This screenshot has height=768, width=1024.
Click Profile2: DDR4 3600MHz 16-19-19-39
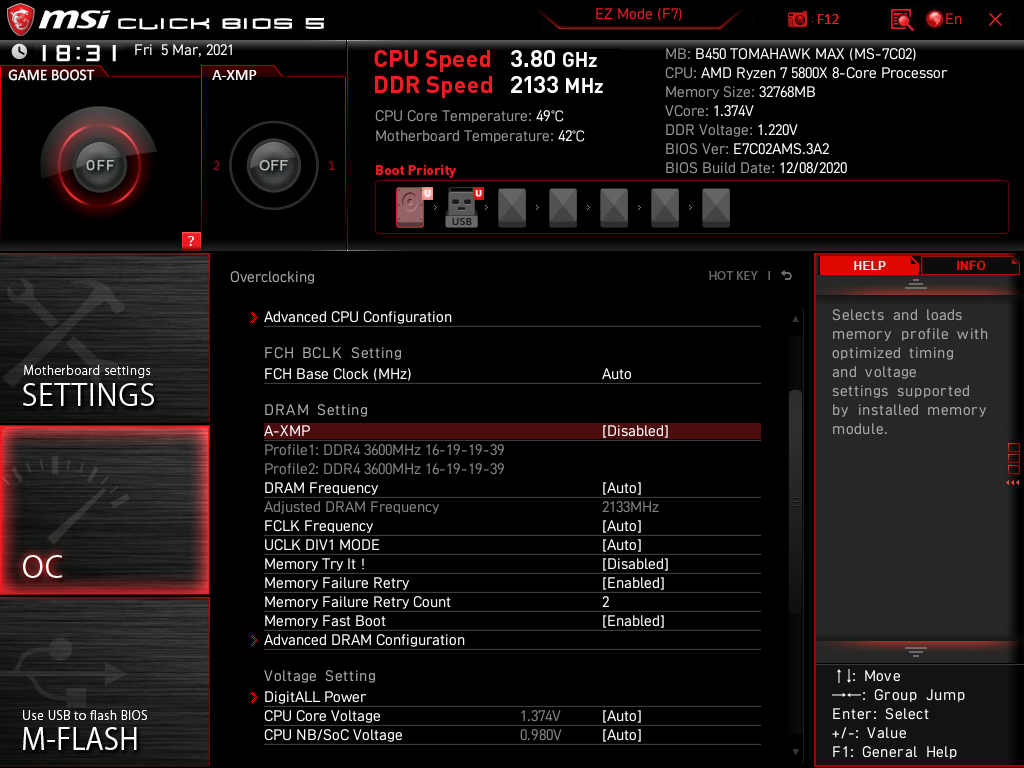pyautogui.click(x=384, y=469)
